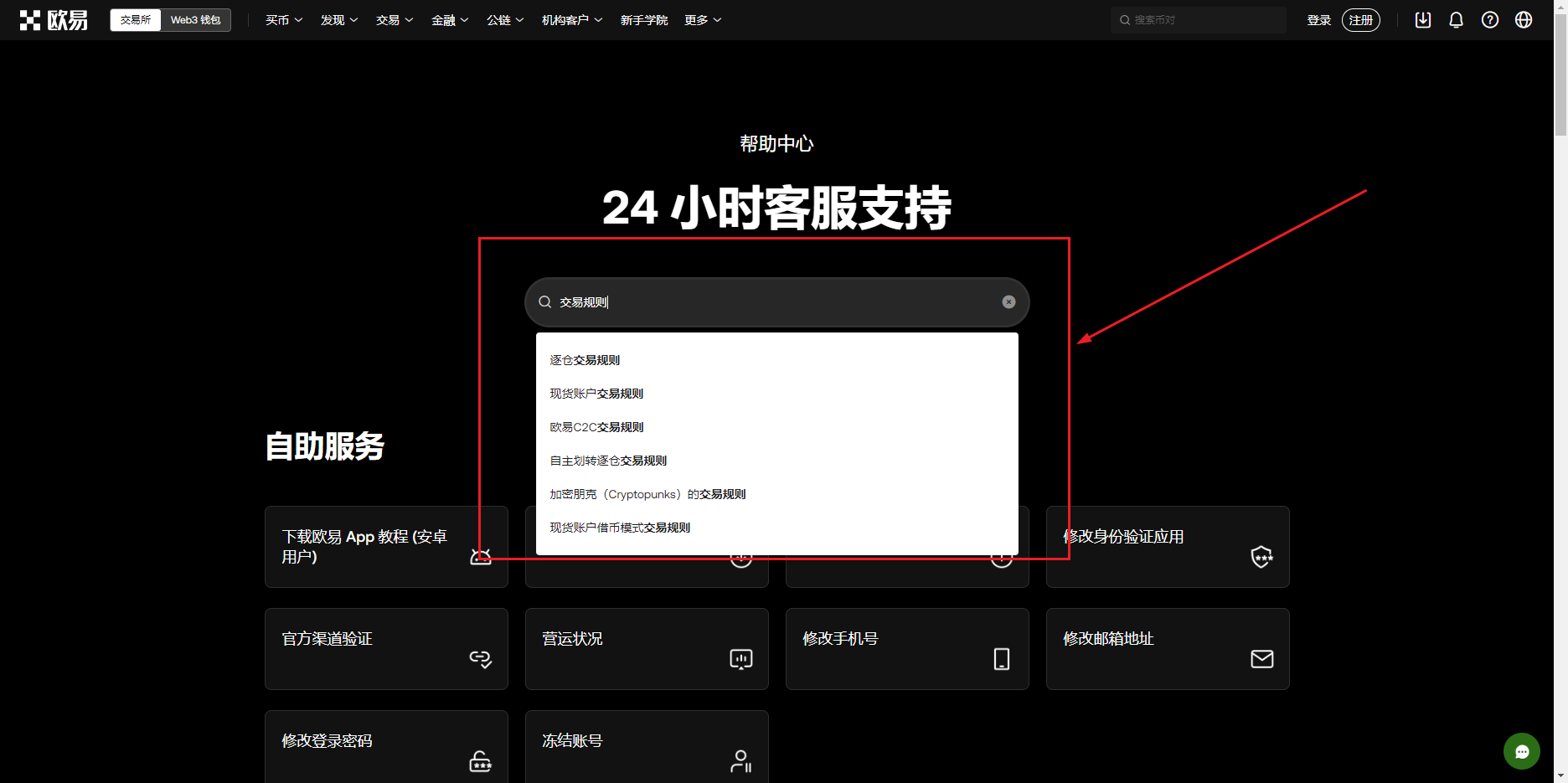Open the 下载欧易 App 教程 card

pos(386,547)
